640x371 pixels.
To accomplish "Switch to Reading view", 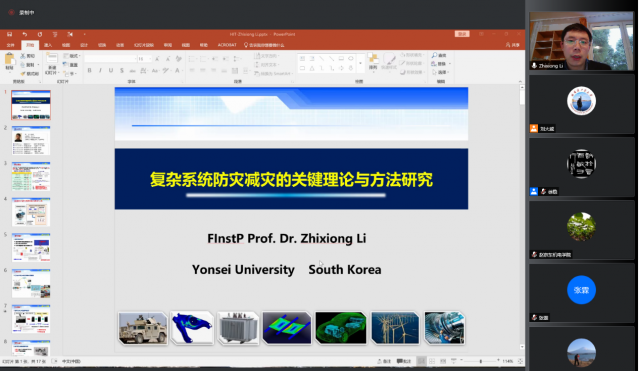I will pyautogui.click(x=443, y=361).
